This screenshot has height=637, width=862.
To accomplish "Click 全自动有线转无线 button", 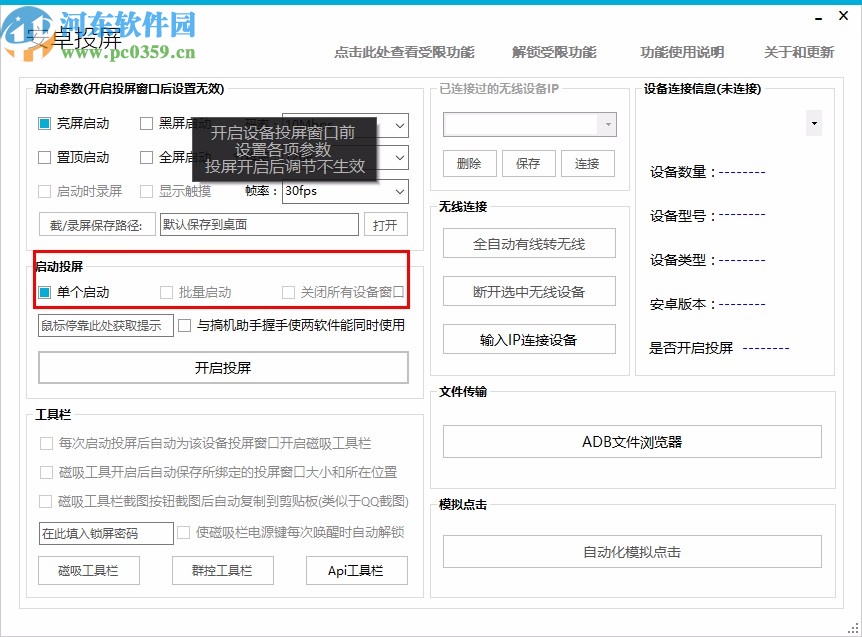I will pos(529,243).
